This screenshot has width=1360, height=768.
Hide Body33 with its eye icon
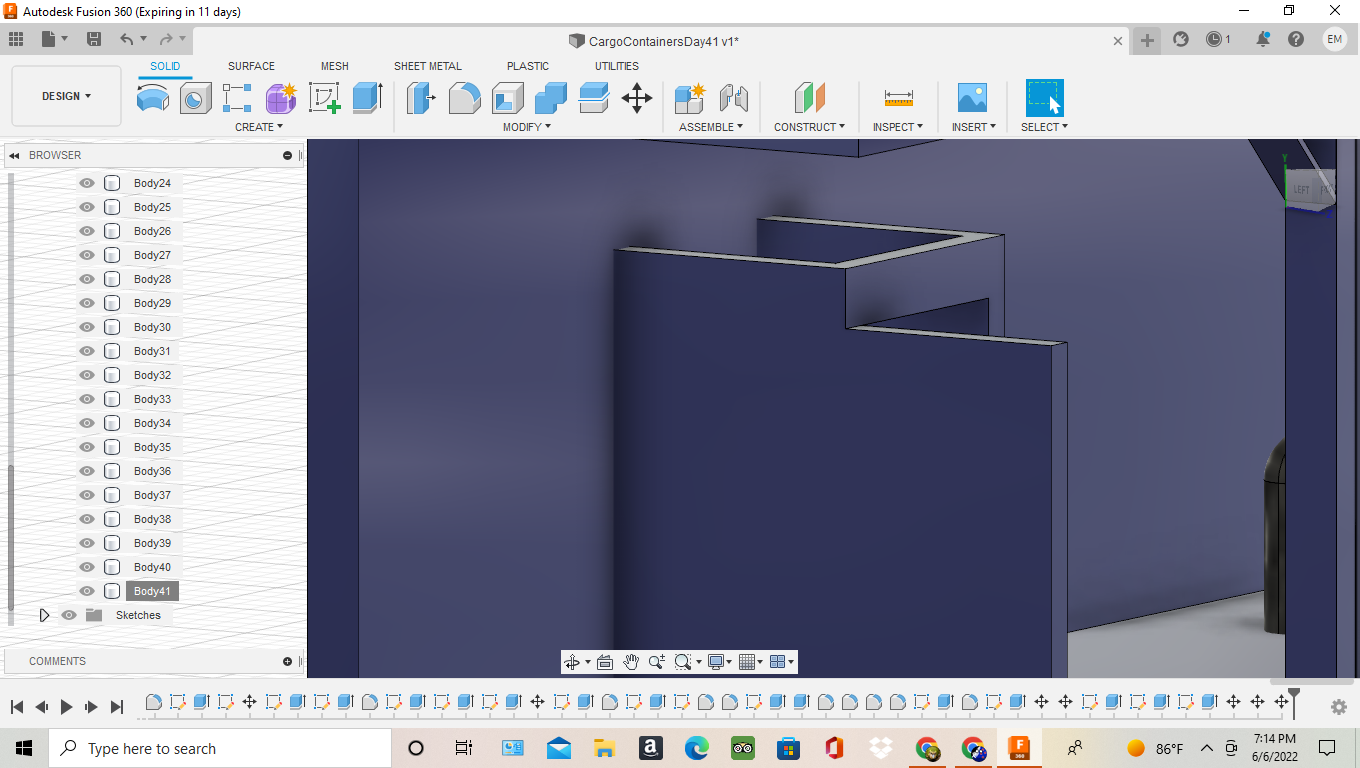[x=87, y=399]
